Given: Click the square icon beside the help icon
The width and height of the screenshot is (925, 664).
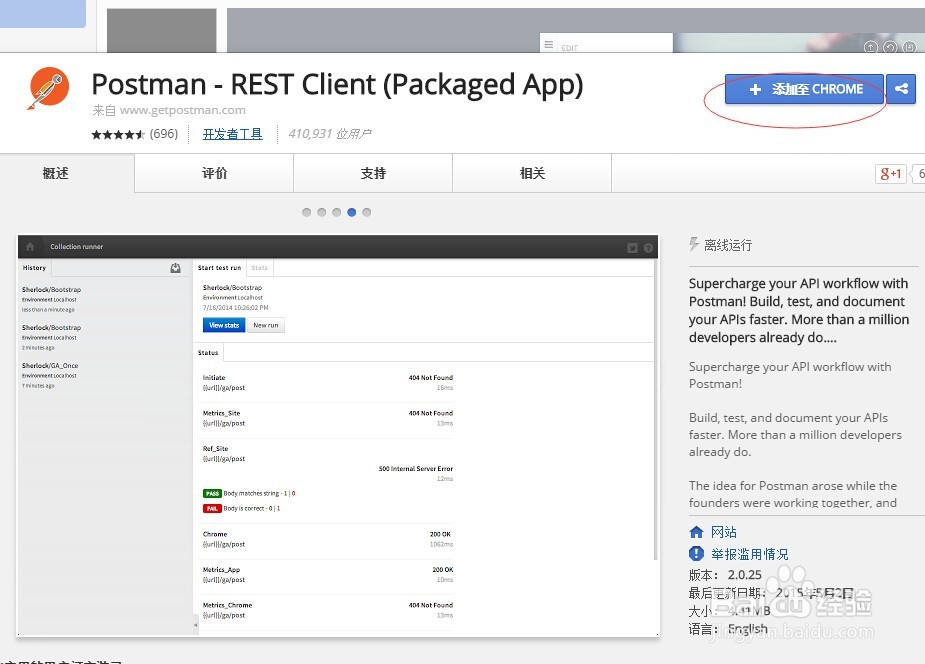Looking at the screenshot, I should (x=632, y=248).
